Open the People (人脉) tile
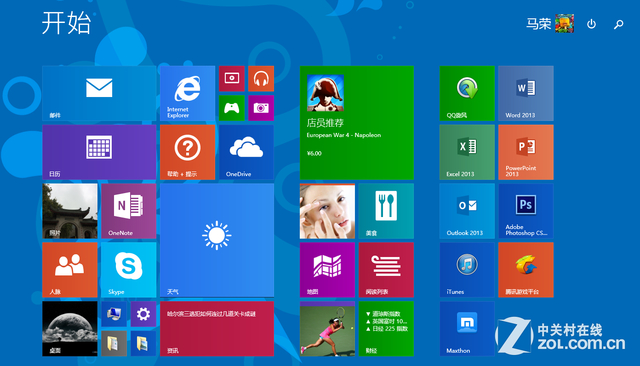640x366 pixels. pyautogui.click(x=70, y=270)
